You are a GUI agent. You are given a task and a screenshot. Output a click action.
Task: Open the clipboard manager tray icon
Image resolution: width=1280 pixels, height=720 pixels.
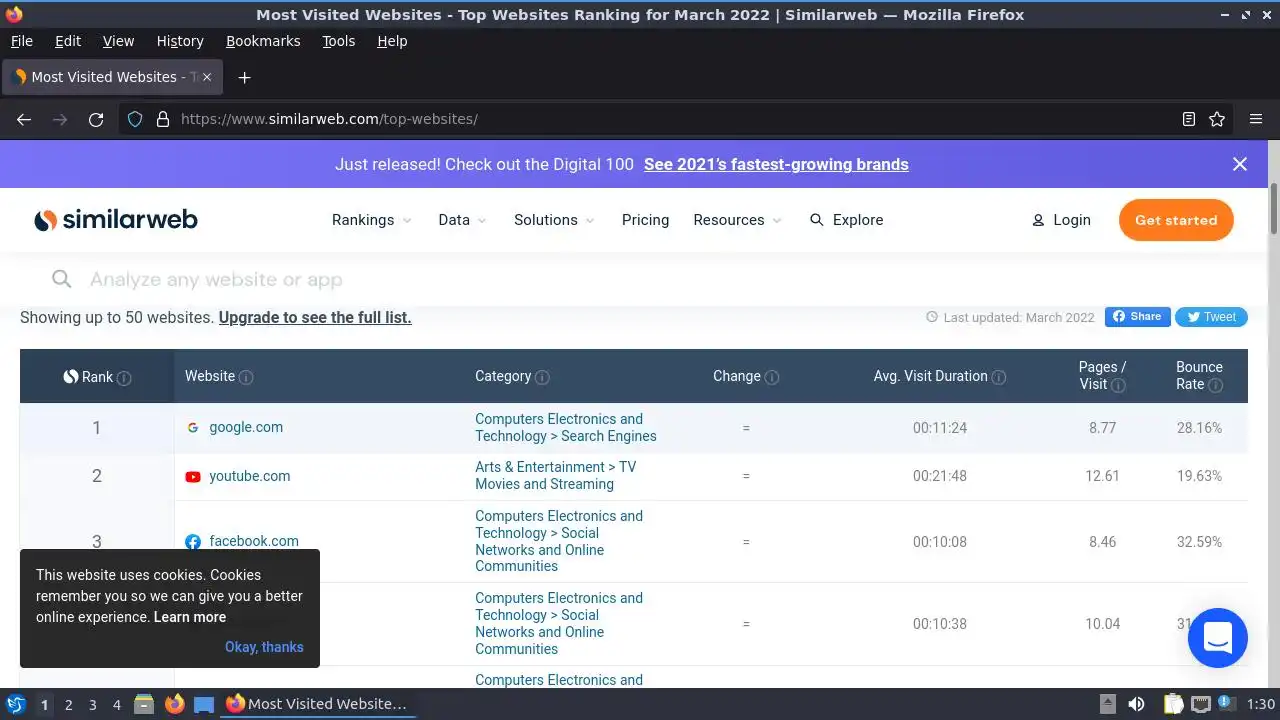1174,704
